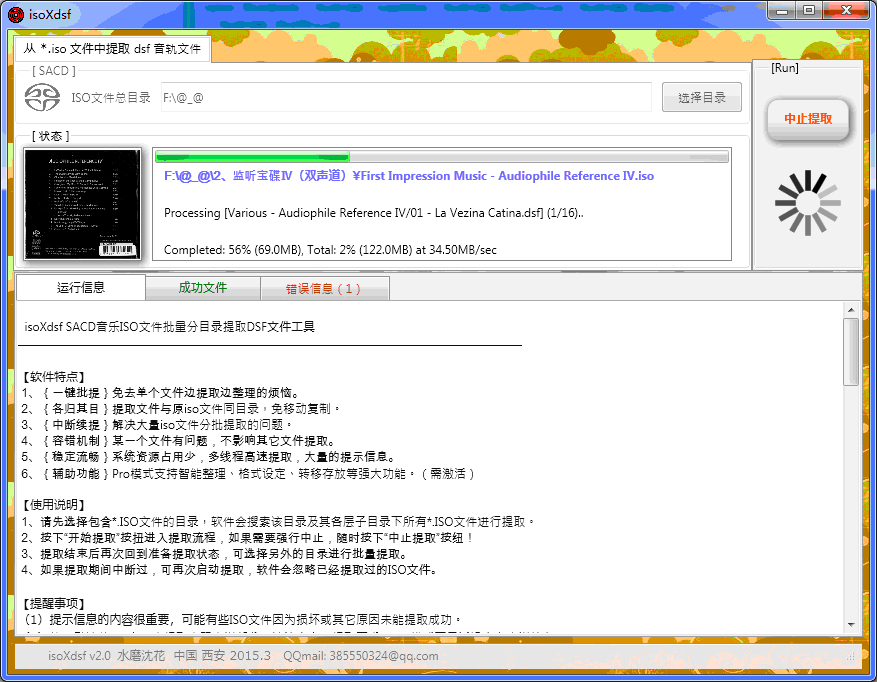Click the isoXdsf app icon in title bar

tap(16, 13)
